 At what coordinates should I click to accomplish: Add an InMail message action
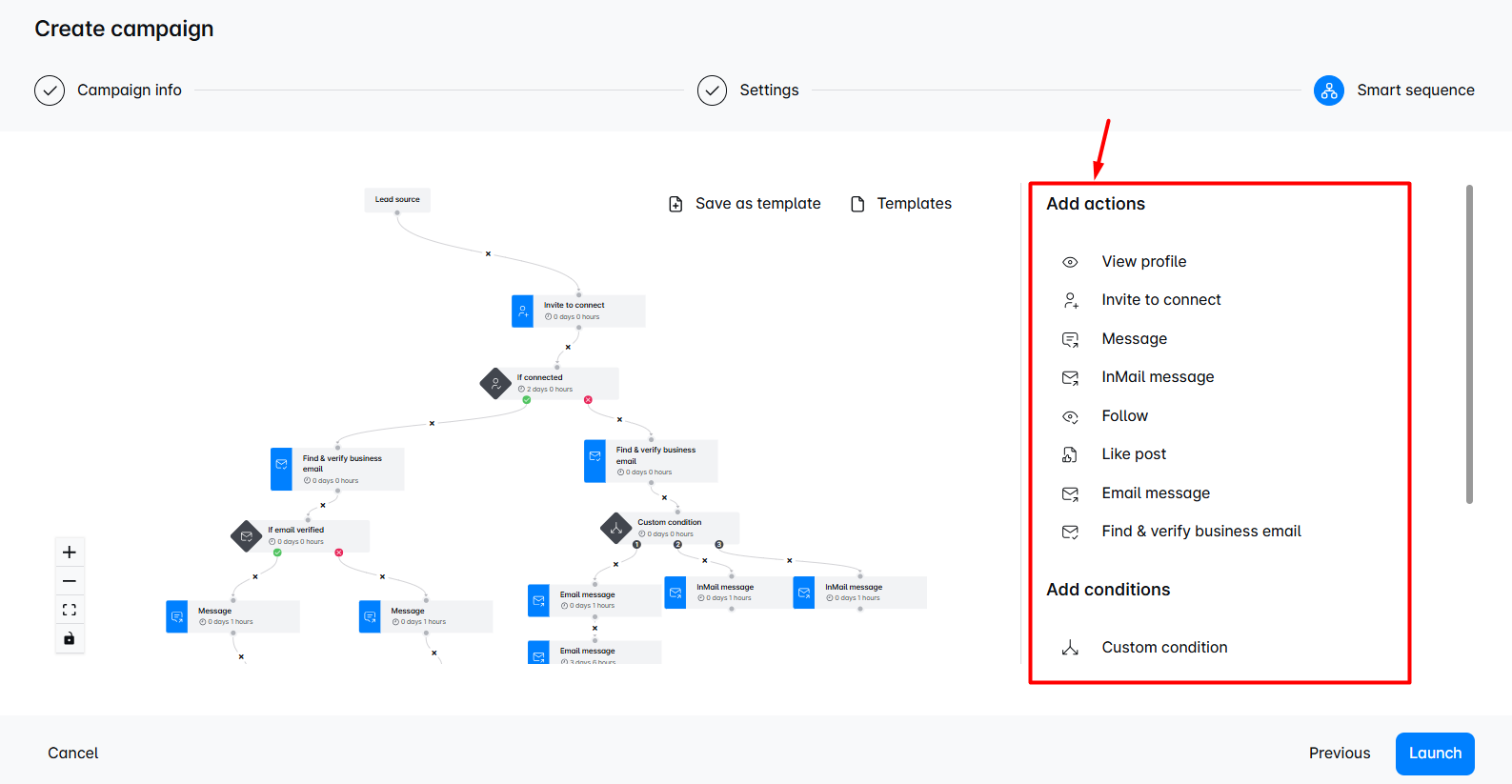1159,377
